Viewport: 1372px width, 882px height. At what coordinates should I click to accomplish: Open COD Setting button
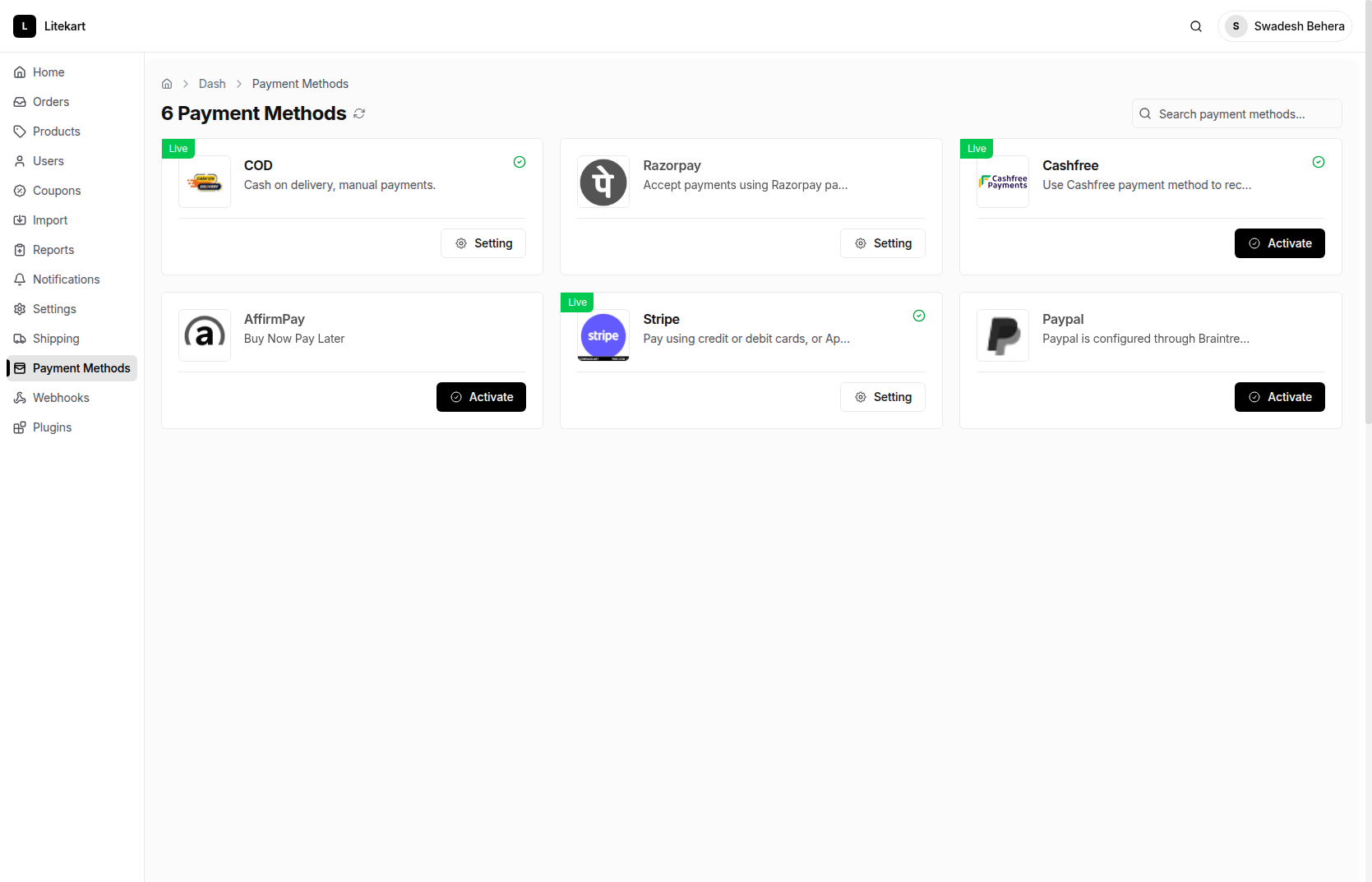click(483, 243)
